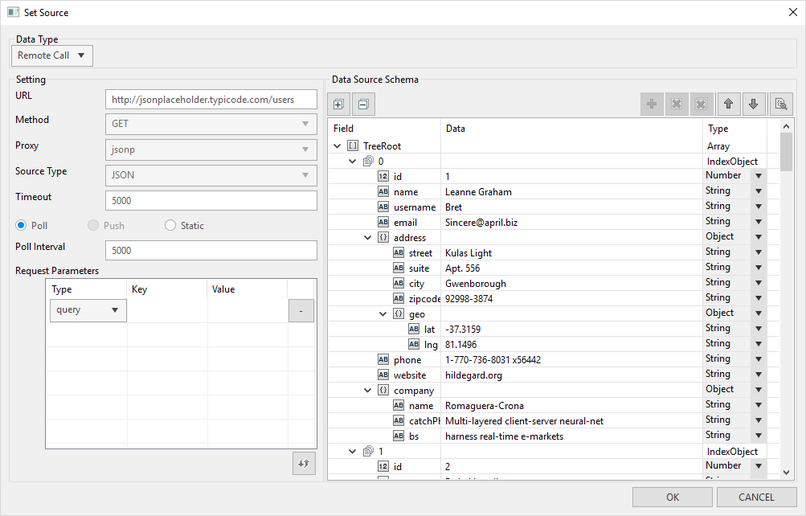Select the Push radio button

[92, 225]
